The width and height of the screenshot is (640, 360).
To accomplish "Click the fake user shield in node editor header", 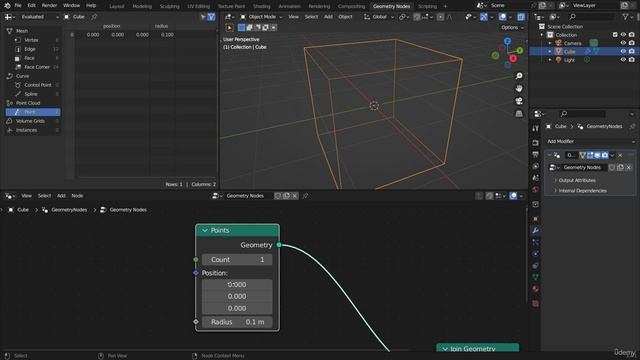I will click(x=278, y=196).
